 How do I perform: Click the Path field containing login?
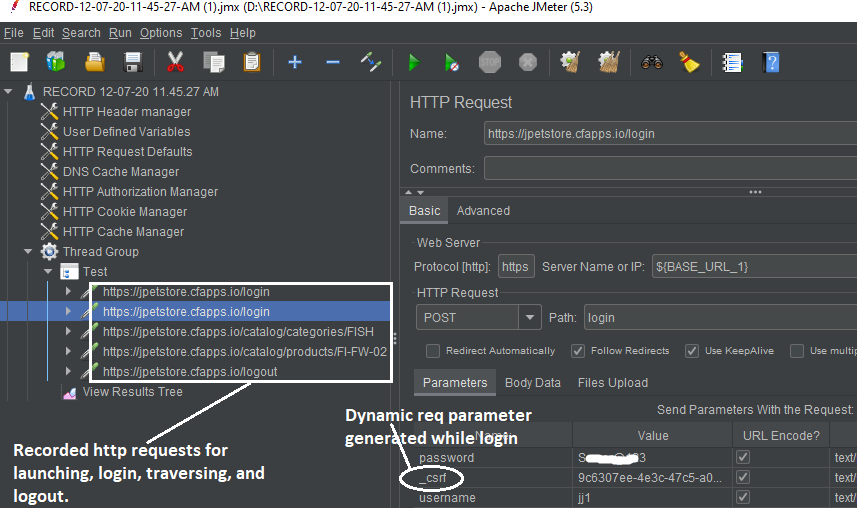[720, 318]
